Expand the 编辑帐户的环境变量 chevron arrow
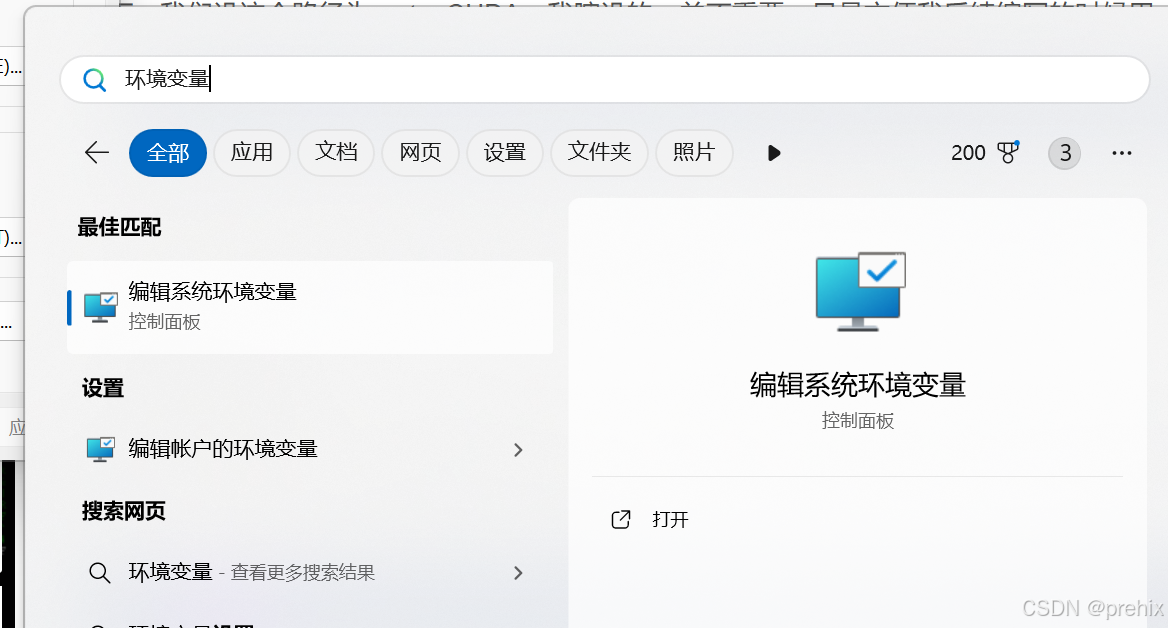Image resolution: width=1168 pixels, height=628 pixels. click(518, 450)
